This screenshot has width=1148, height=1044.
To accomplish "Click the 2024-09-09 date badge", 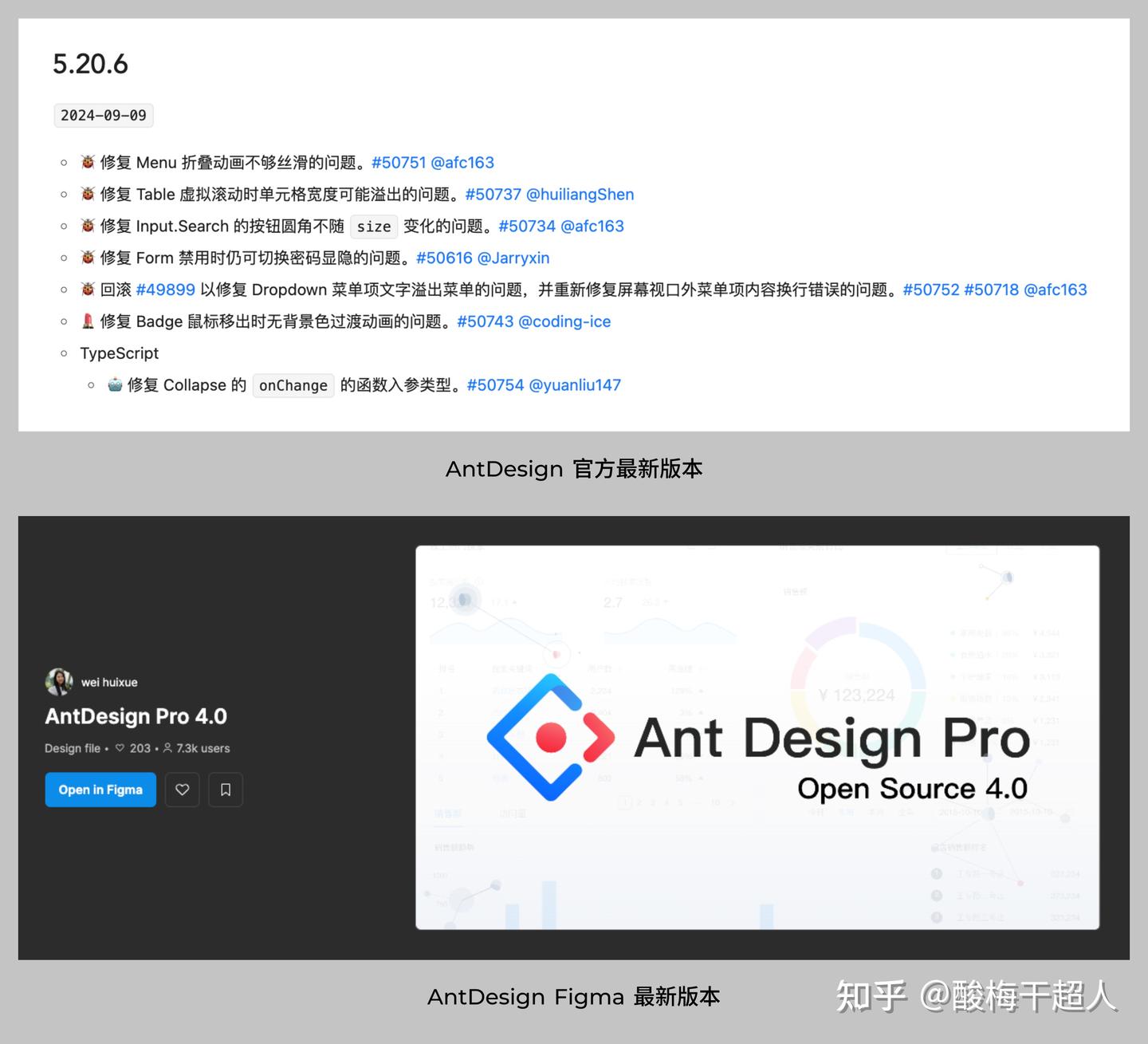I will click(103, 115).
